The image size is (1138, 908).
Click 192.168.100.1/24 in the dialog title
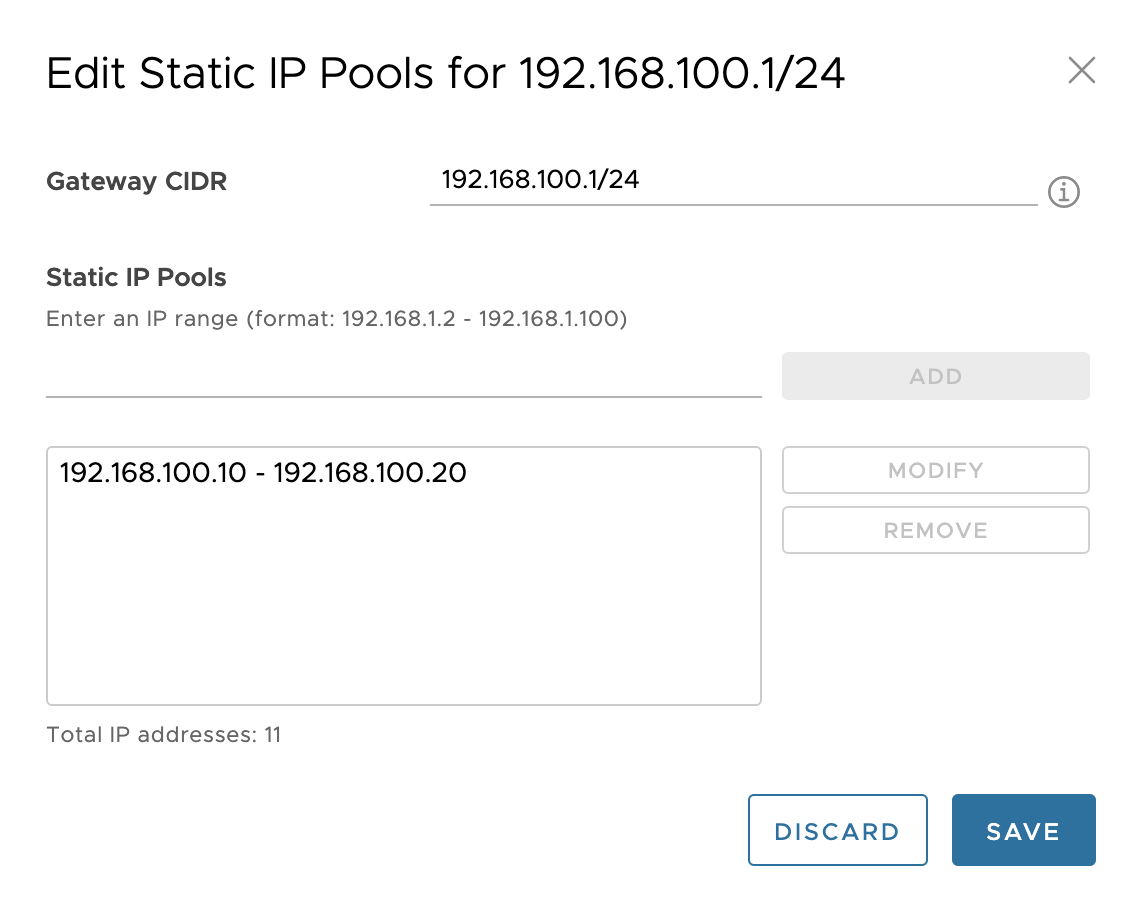click(682, 75)
